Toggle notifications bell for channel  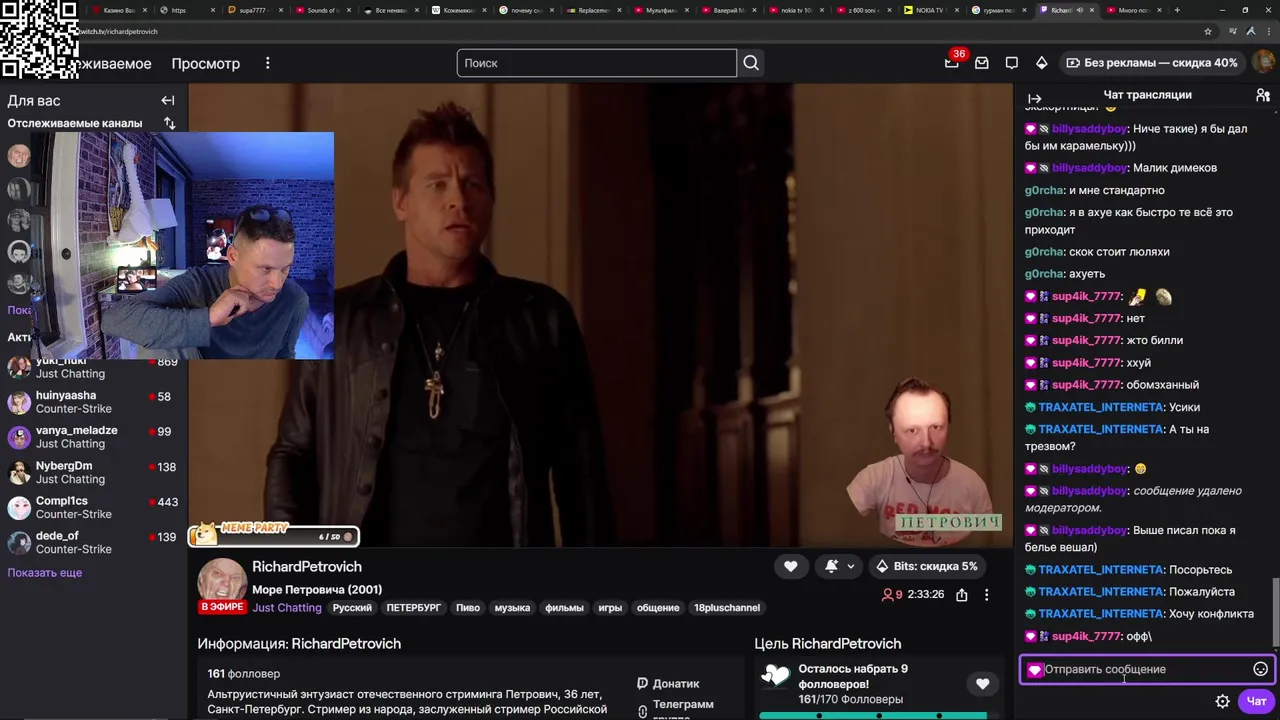(x=831, y=566)
